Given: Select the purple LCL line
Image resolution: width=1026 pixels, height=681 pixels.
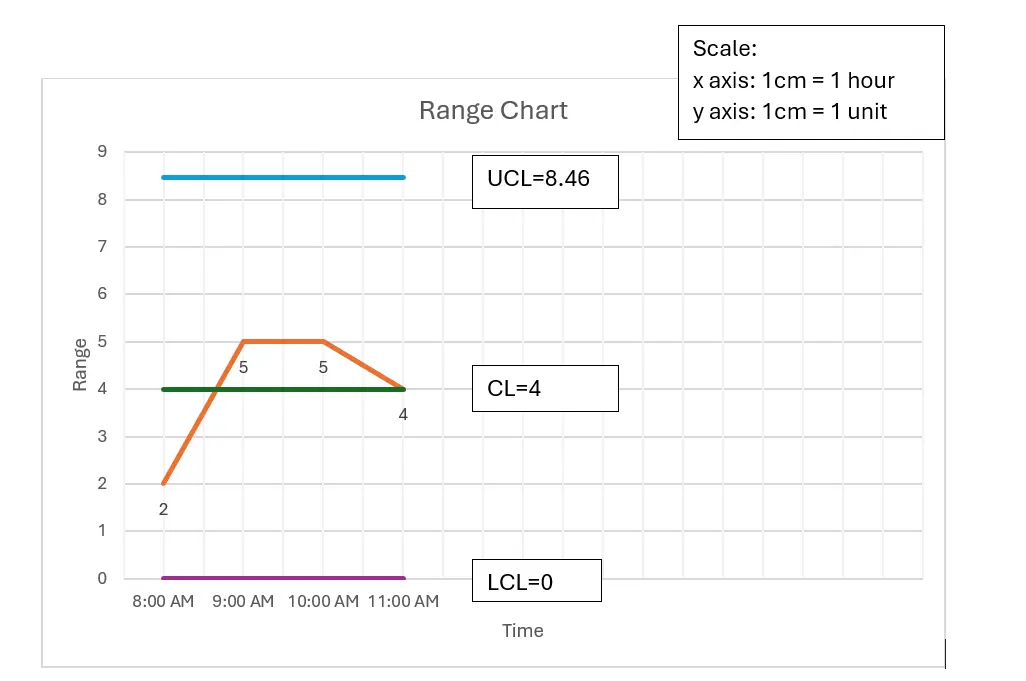Looking at the screenshot, I should coord(284,578).
